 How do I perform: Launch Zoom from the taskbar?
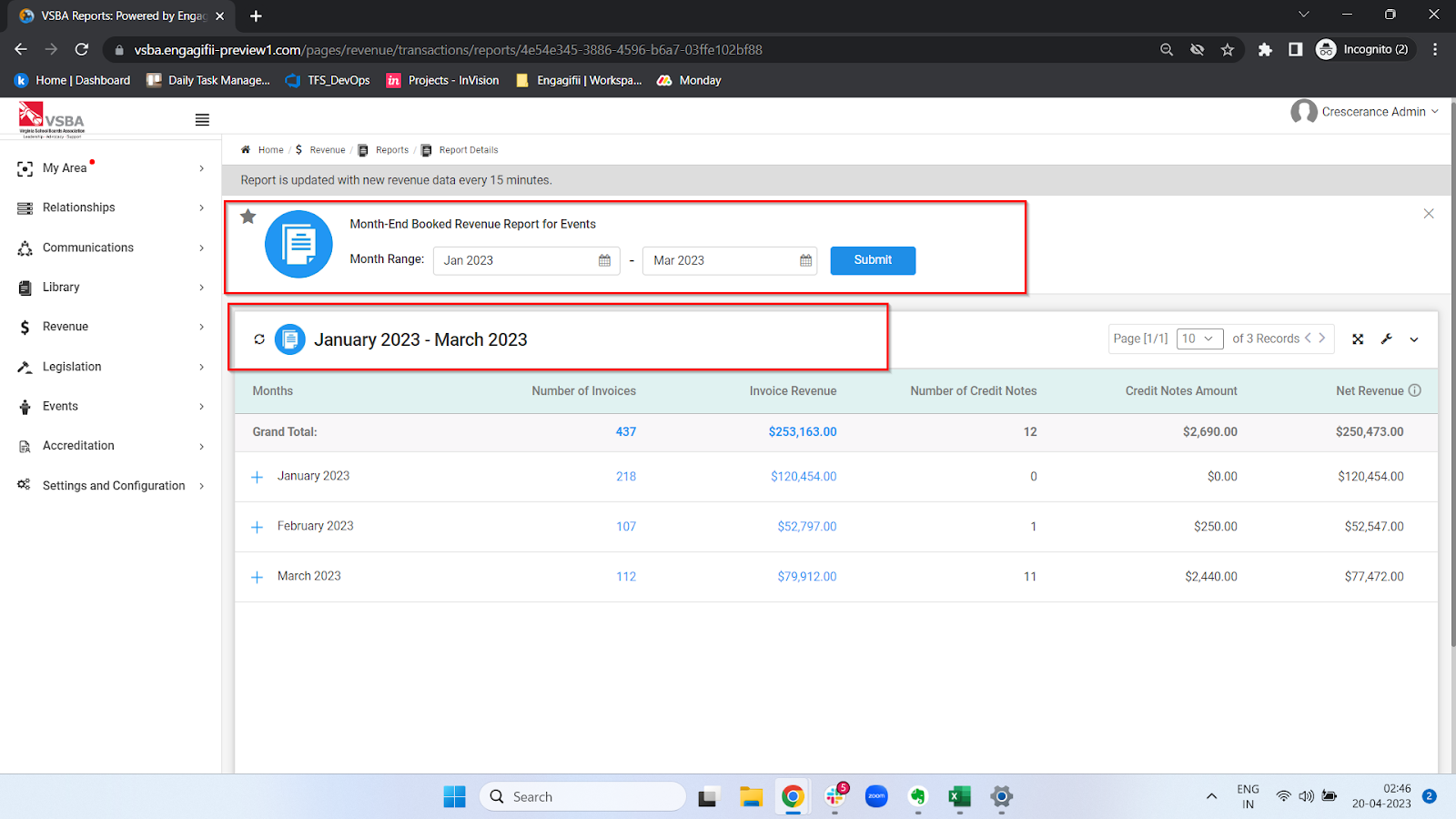pyautogui.click(x=875, y=796)
